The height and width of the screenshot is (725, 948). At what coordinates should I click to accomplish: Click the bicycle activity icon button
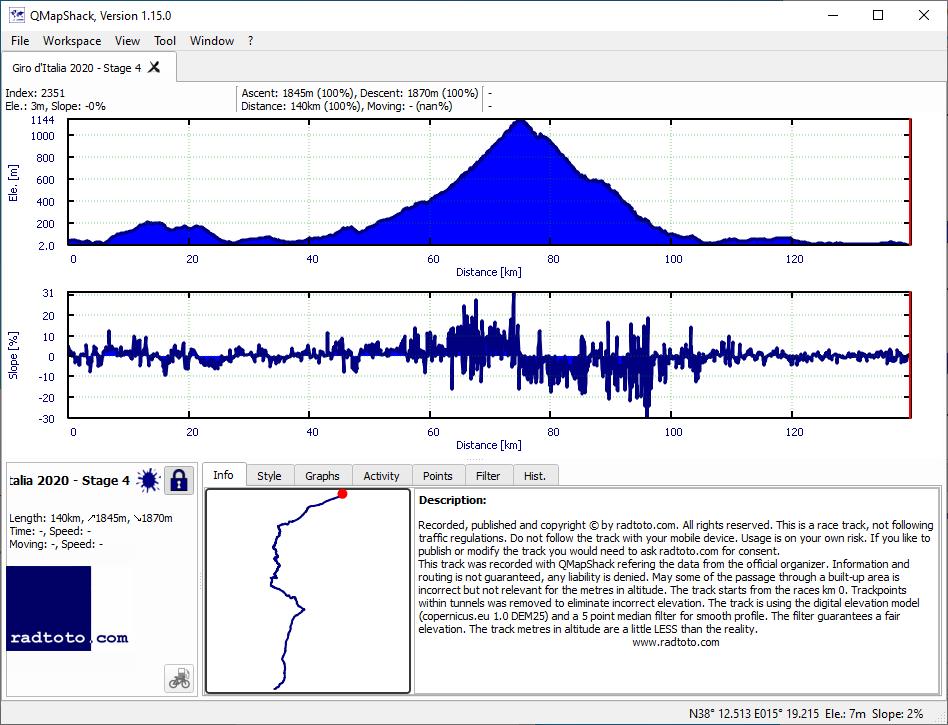(179, 678)
